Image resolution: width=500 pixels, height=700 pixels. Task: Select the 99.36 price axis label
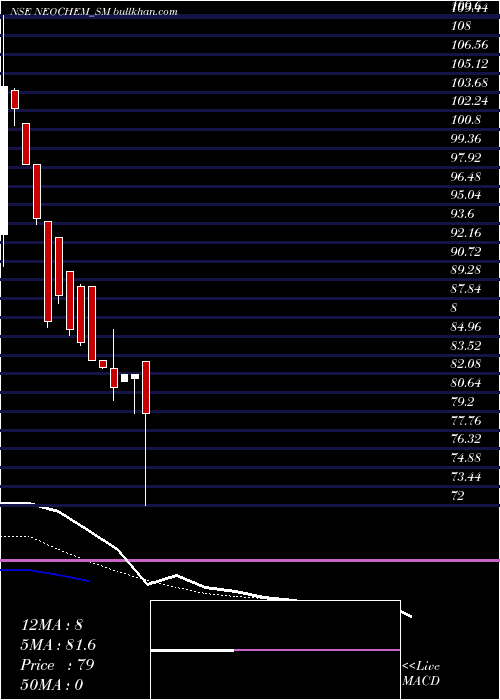(466, 139)
